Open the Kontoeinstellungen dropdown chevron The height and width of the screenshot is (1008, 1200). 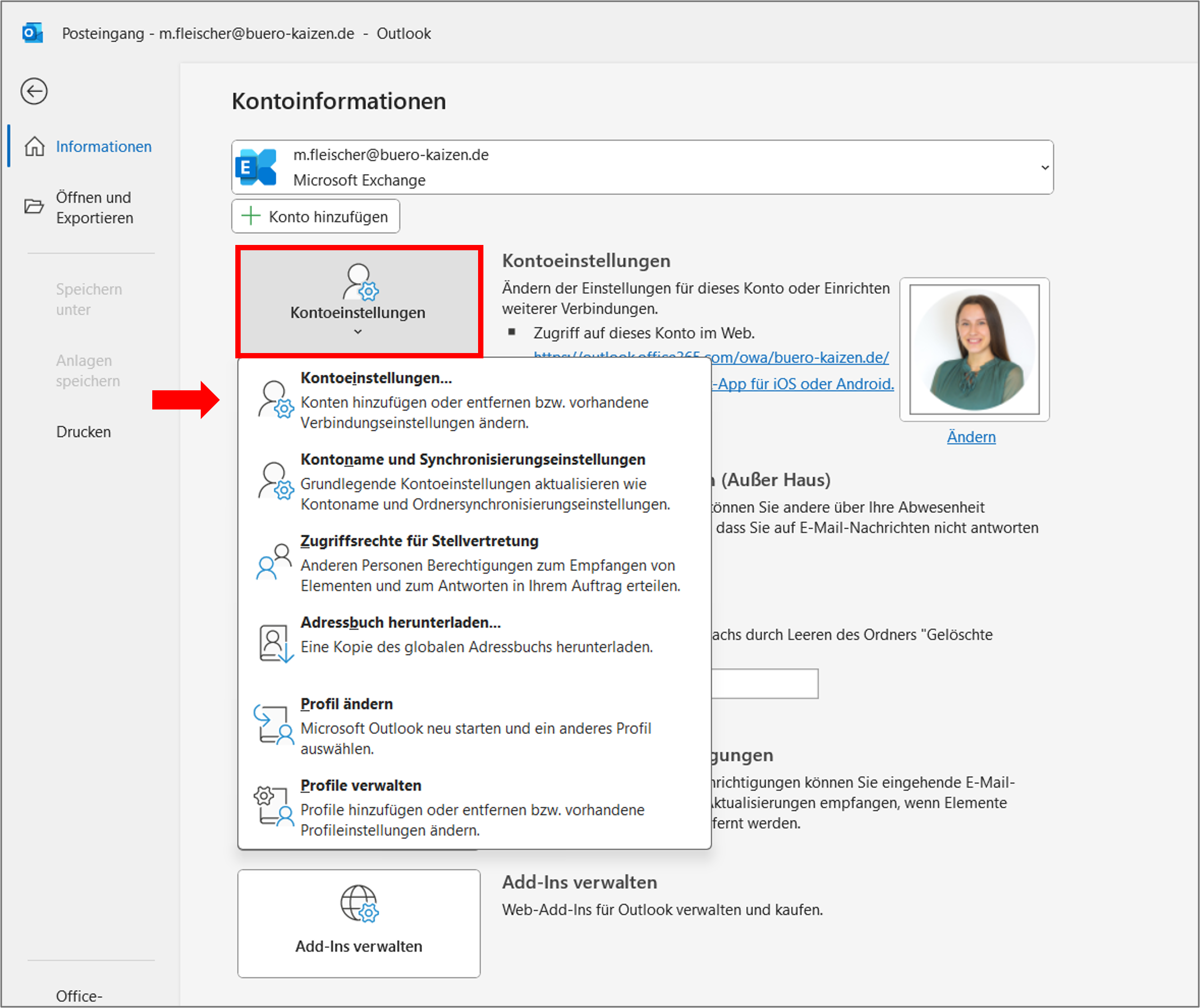pyautogui.click(x=358, y=331)
